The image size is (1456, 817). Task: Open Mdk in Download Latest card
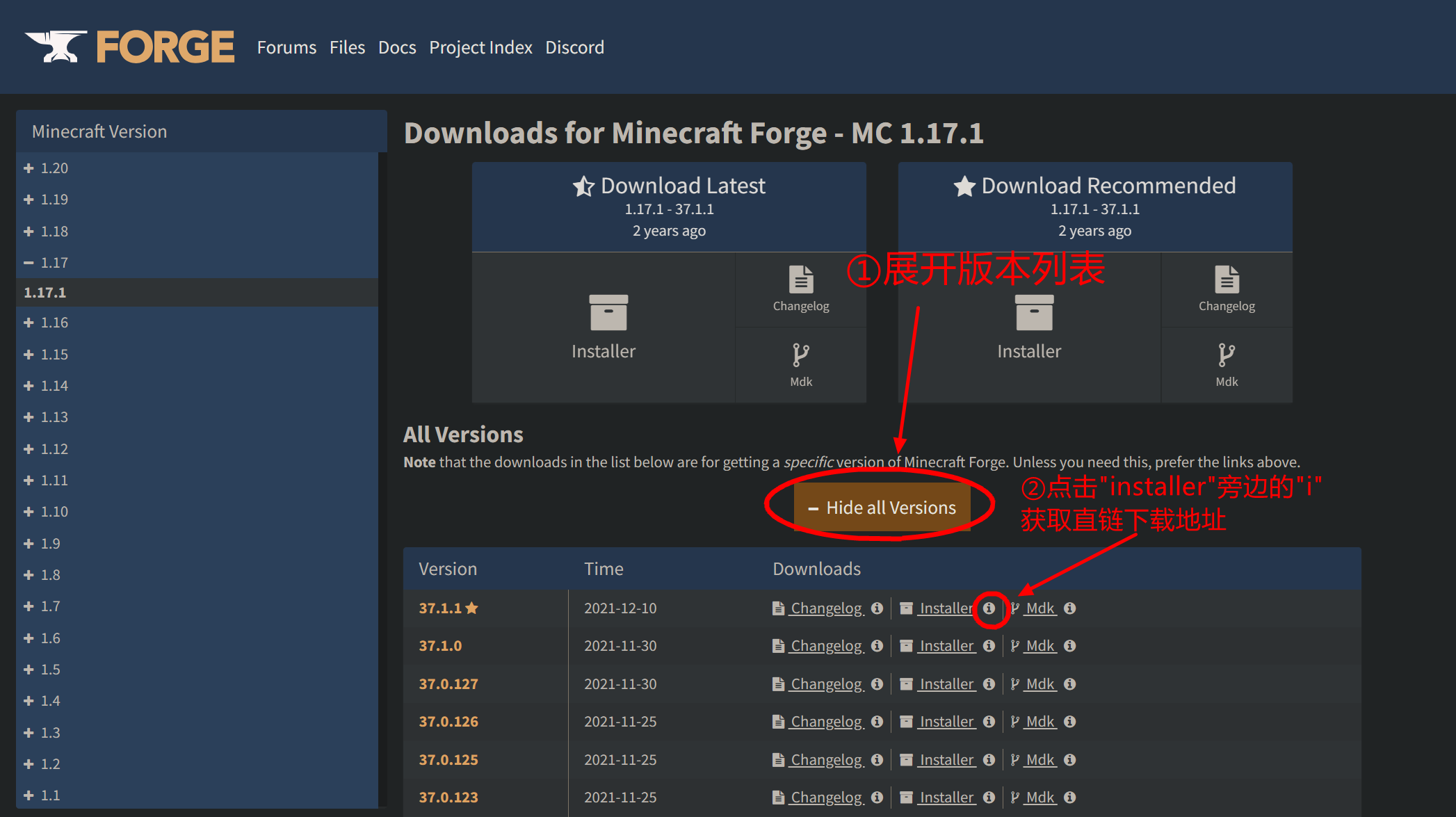click(x=801, y=365)
